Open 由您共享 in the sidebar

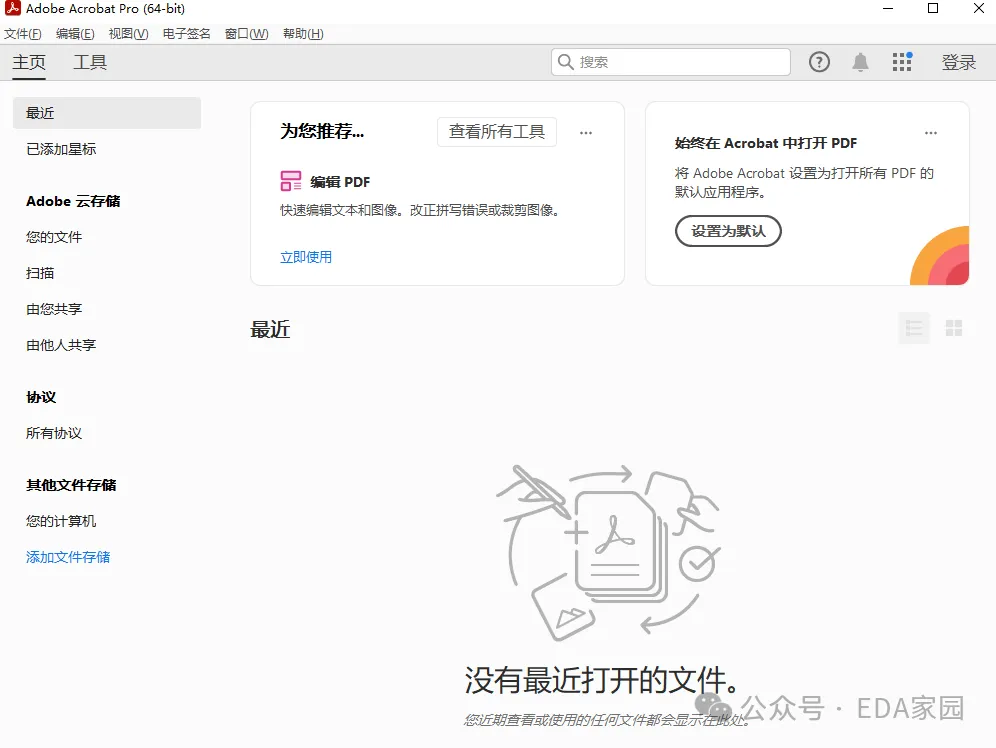tap(54, 309)
